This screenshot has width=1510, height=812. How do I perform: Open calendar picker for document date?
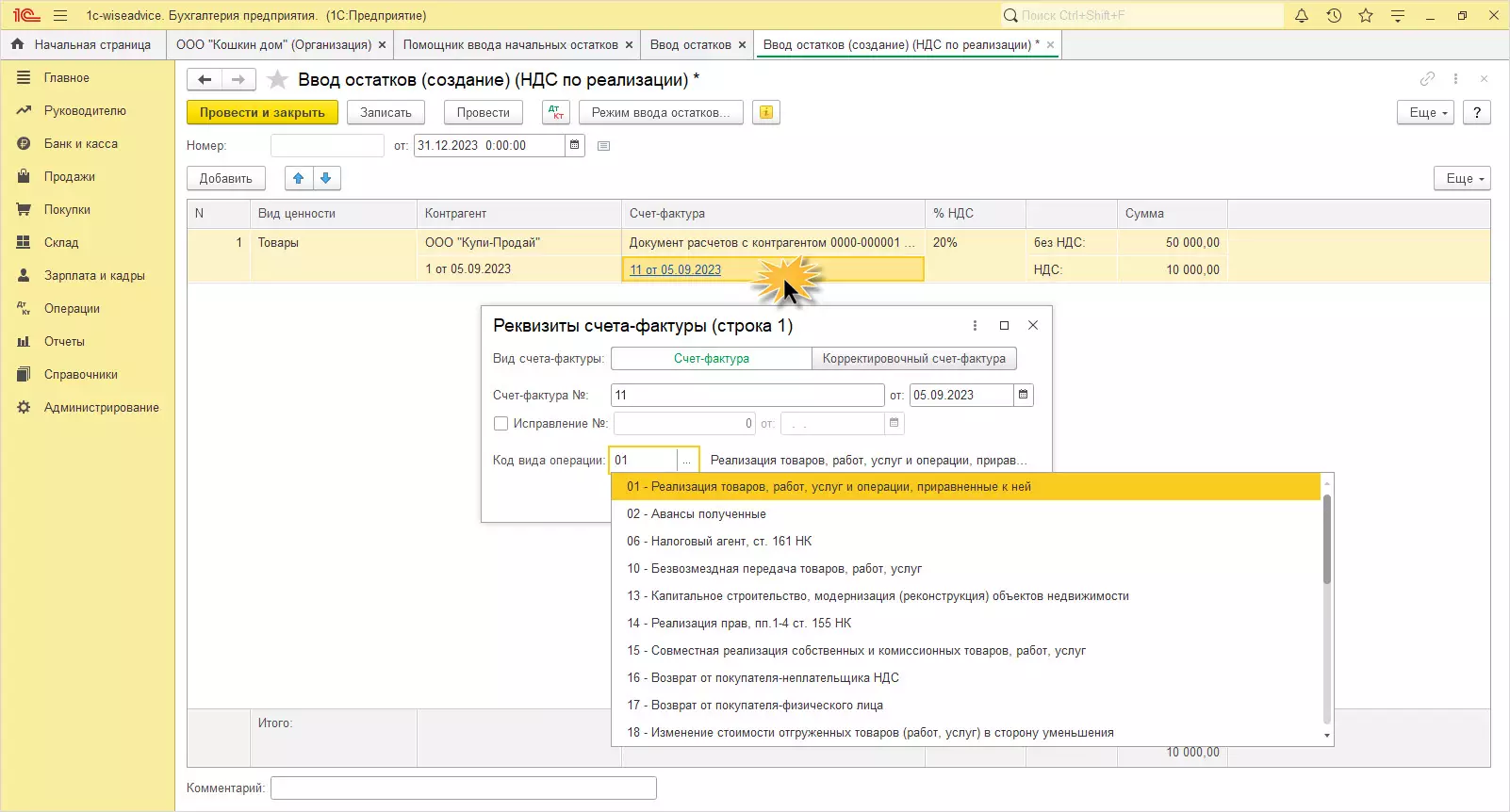(574, 145)
